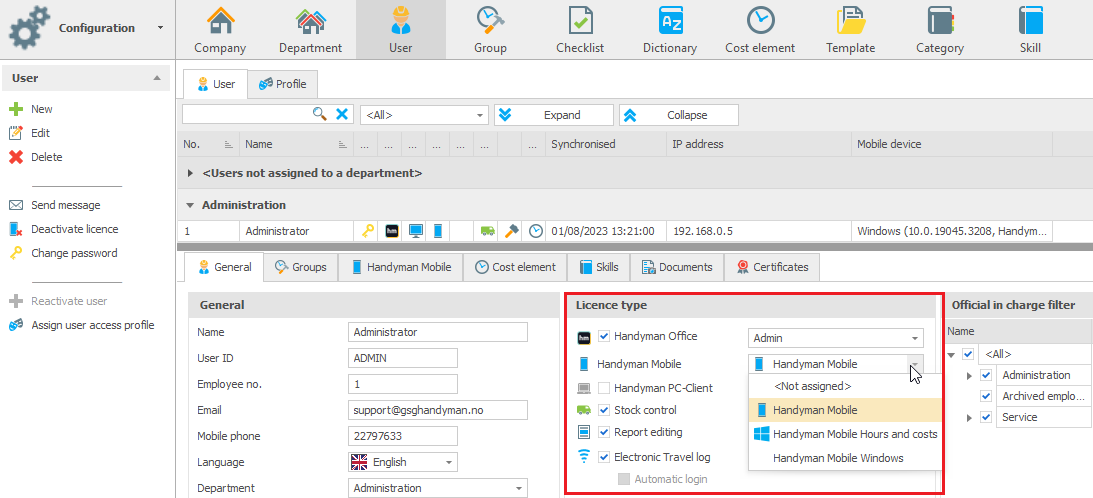Image resolution: width=1093 pixels, height=498 pixels.
Task: Click the Mobile phone input field
Action: [x=403, y=436]
